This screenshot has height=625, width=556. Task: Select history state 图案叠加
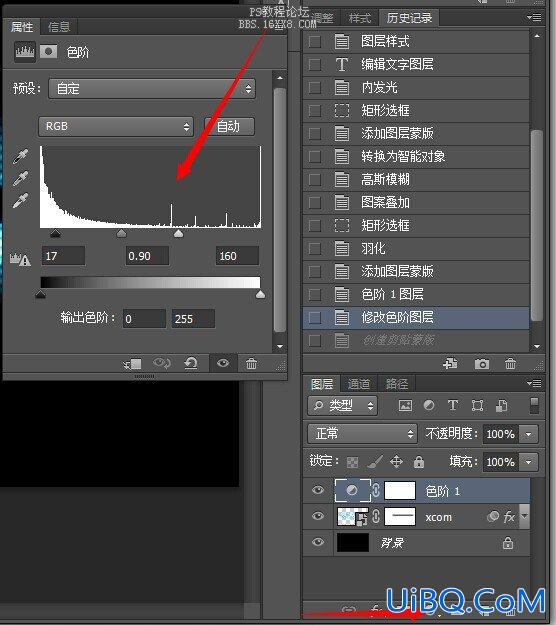[x=416, y=203]
